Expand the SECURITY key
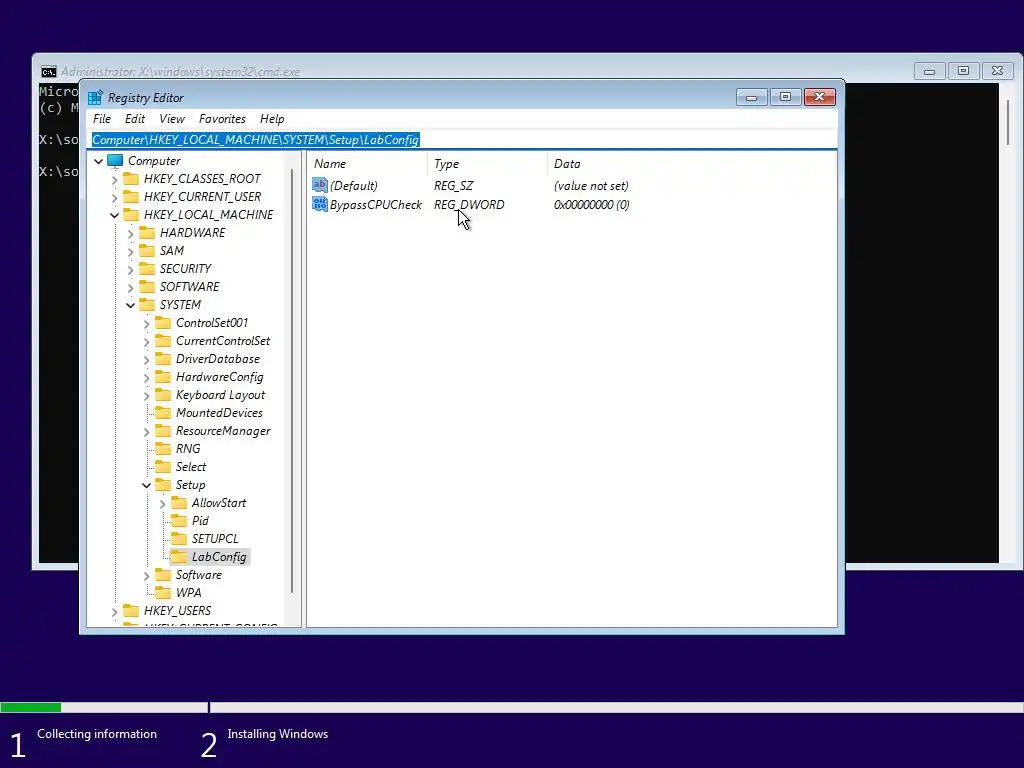Image resolution: width=1024 pixels, height=768 pixels. [x=130, y=269]
